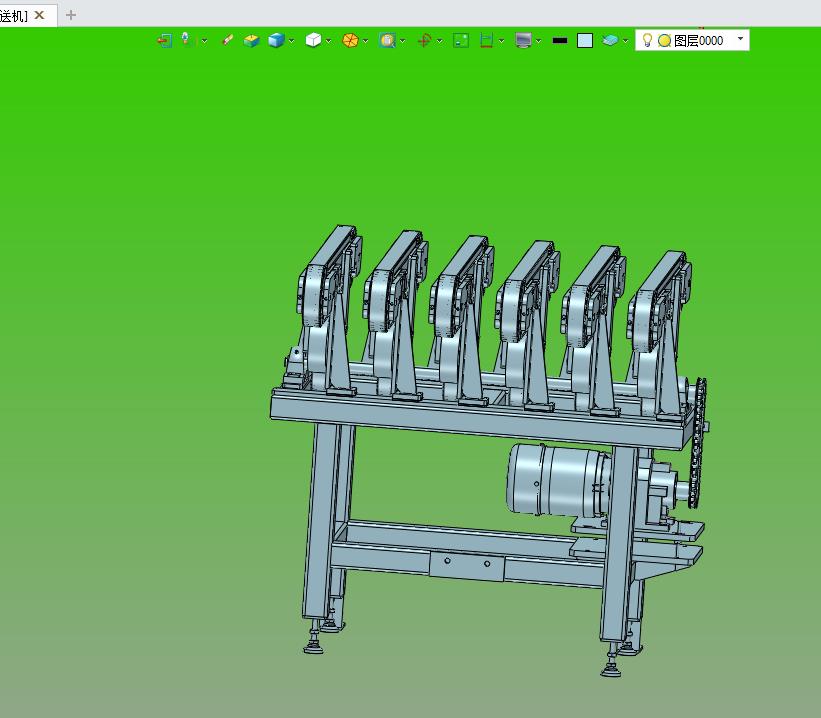Open dropdown arrow beside the blue shaded cube
This screenshot has height=718, width=821.
coord(292,41)
